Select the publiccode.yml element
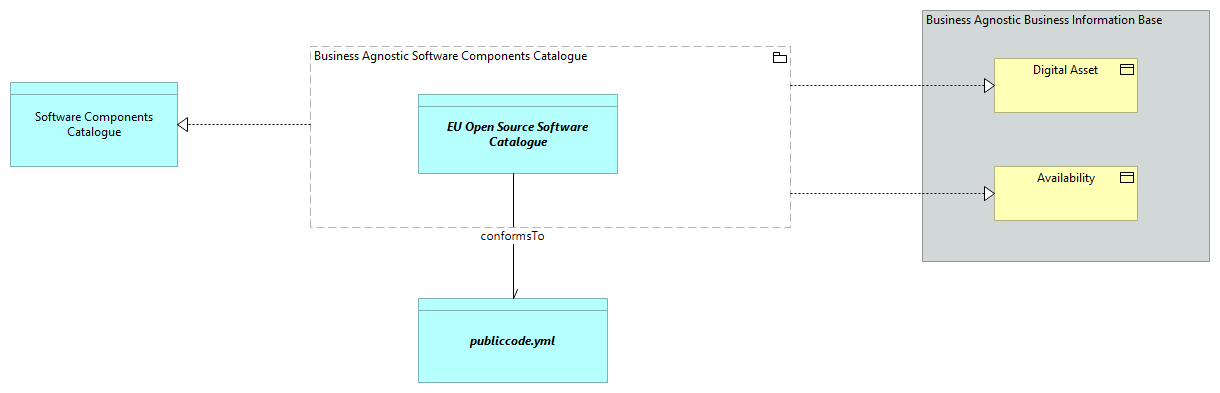The image size is (1220, 393). 512,340
